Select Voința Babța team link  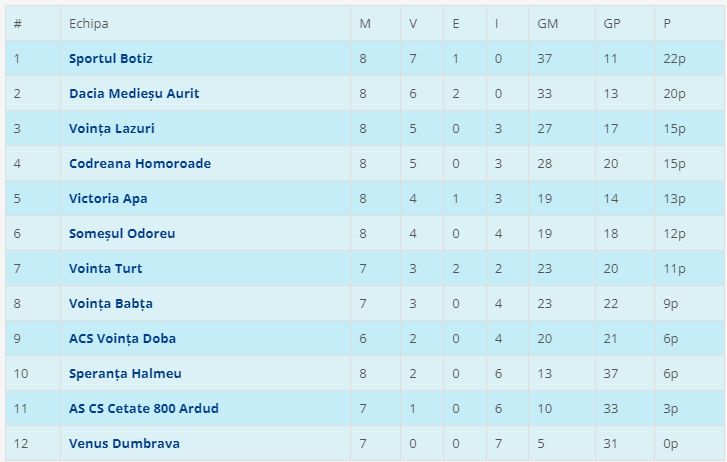point(111,304)
